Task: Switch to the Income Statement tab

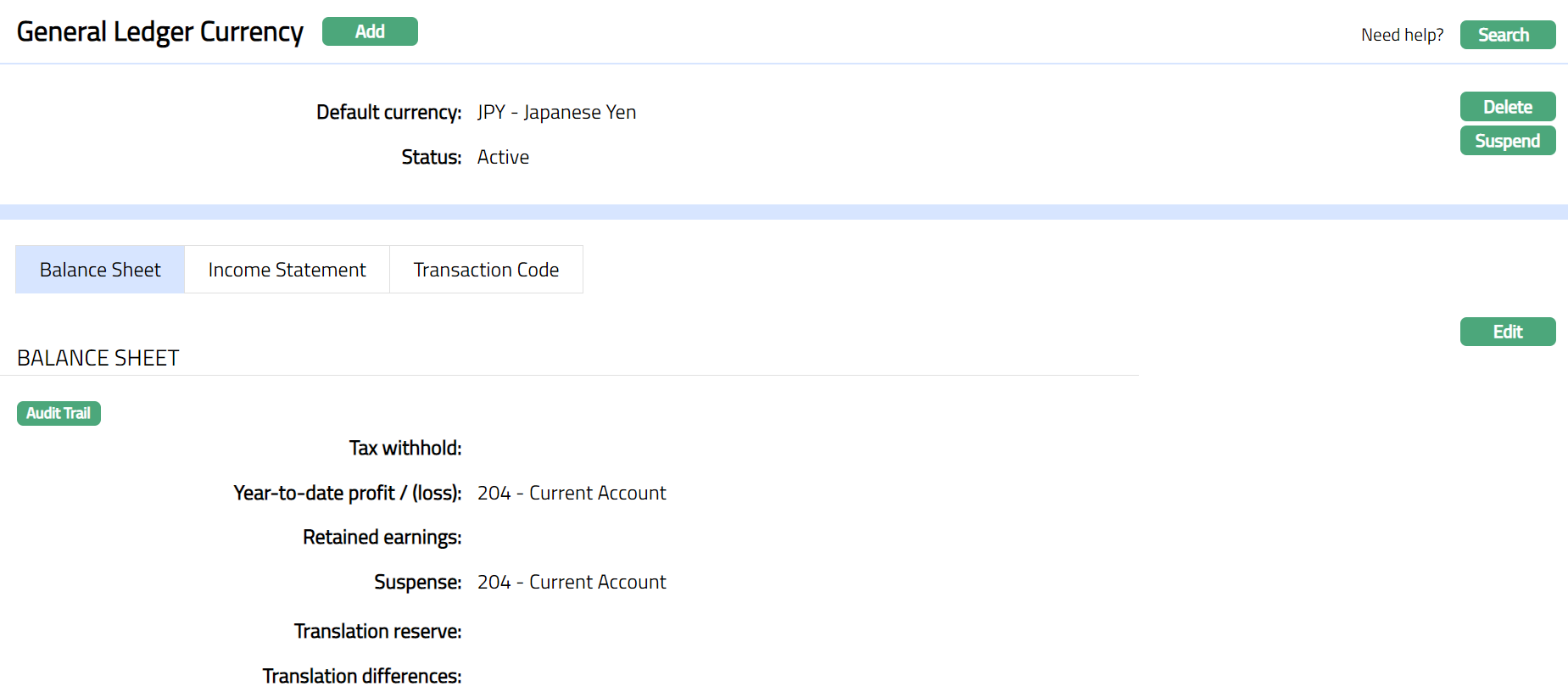Action: pyautogui.click(x=287, y=270)
